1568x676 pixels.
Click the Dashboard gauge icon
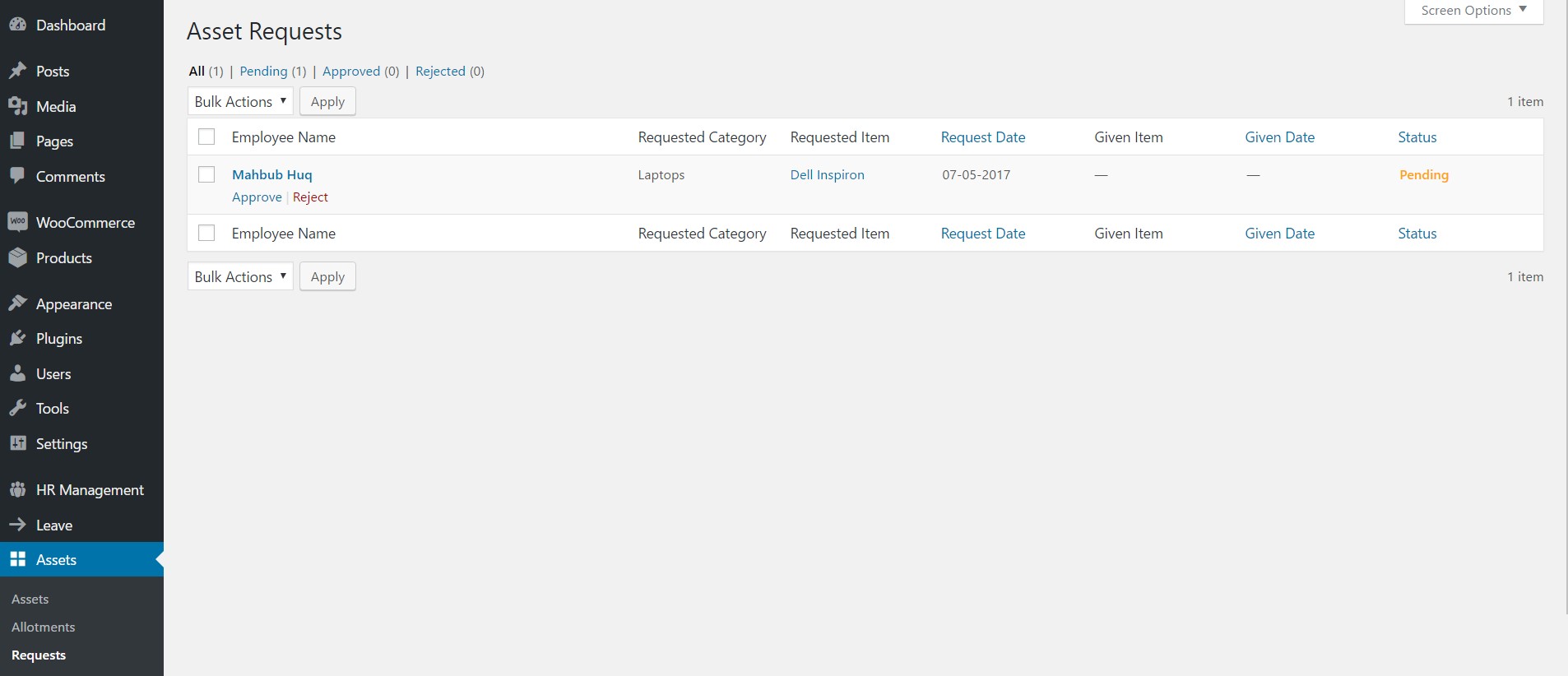(17, 25)
